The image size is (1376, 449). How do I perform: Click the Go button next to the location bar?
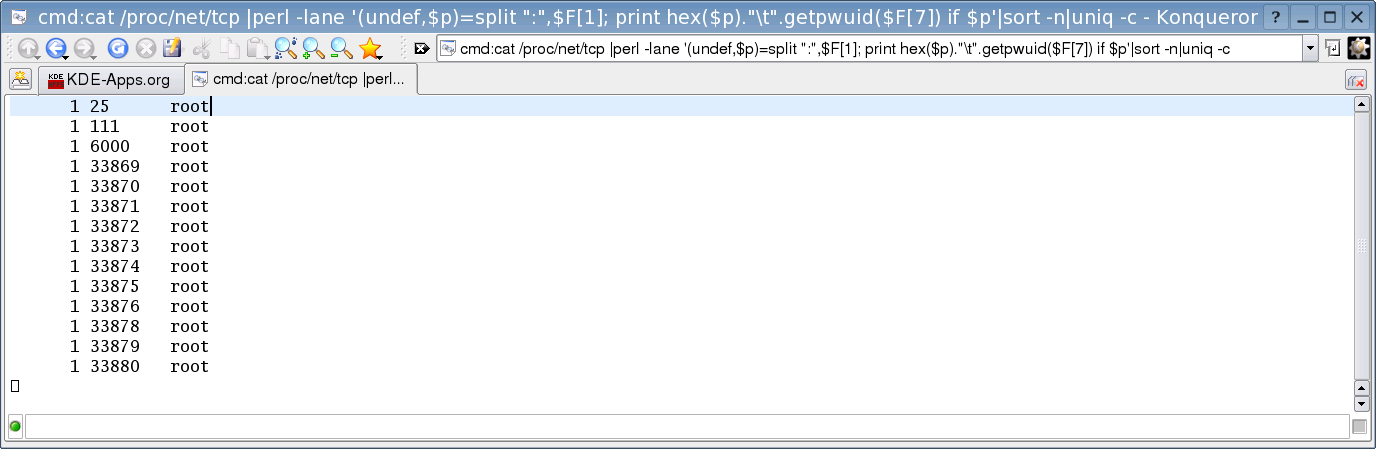1333,48
